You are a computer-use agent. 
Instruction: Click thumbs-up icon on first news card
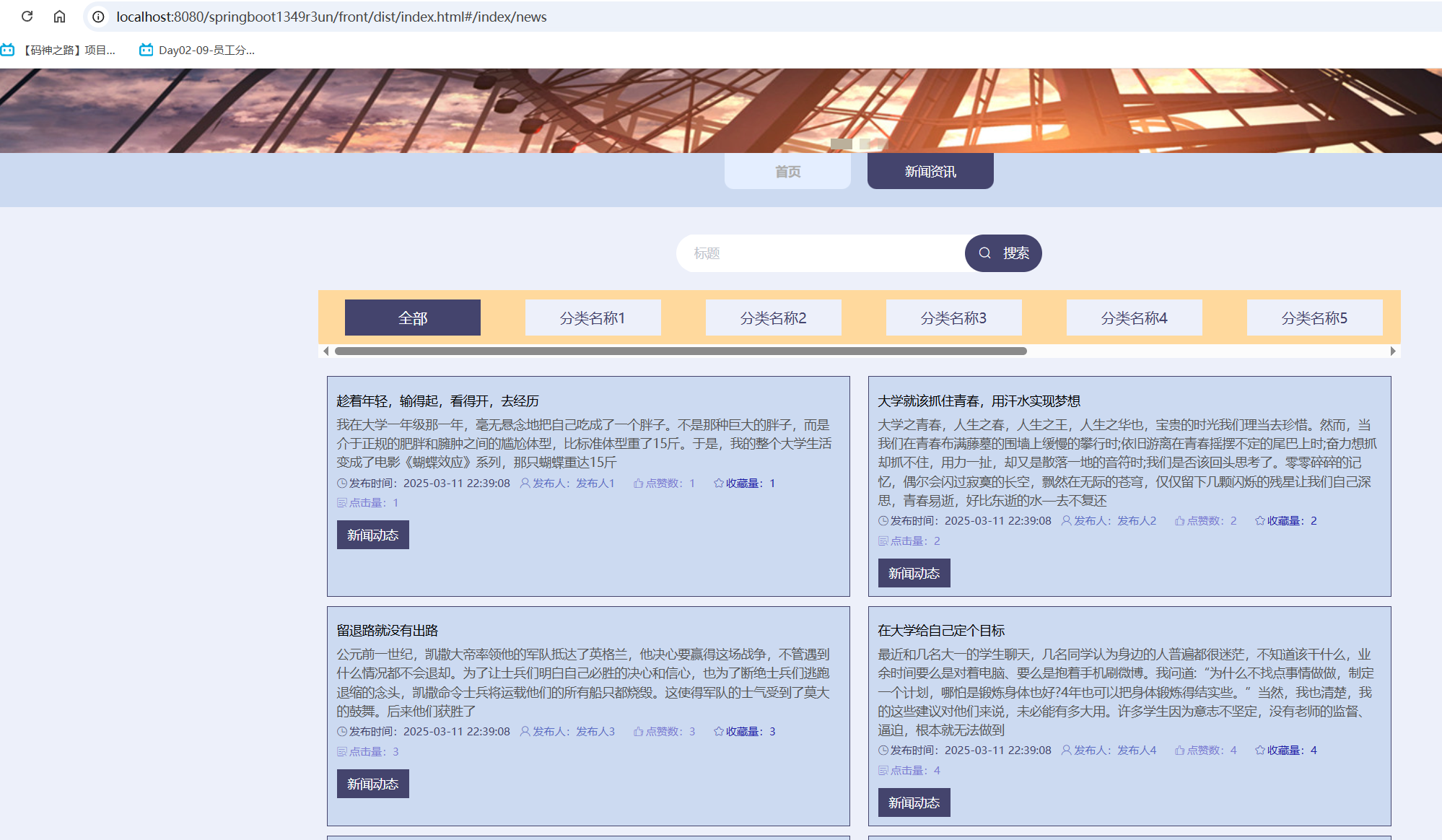click(638, 484)
